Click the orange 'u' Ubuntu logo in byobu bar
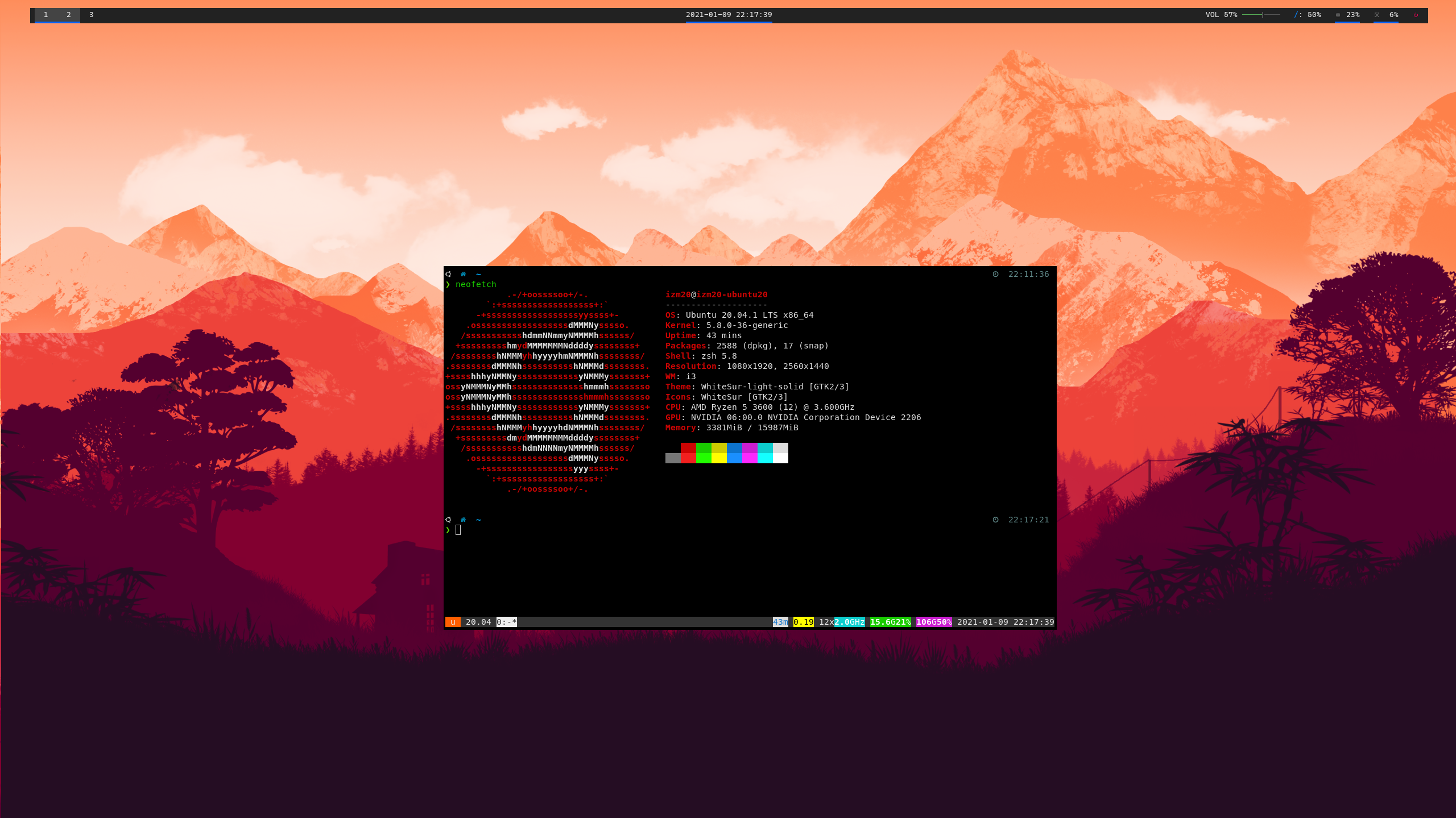The width and height of the screenshot is (1456, 818). [x=453, y=622]
